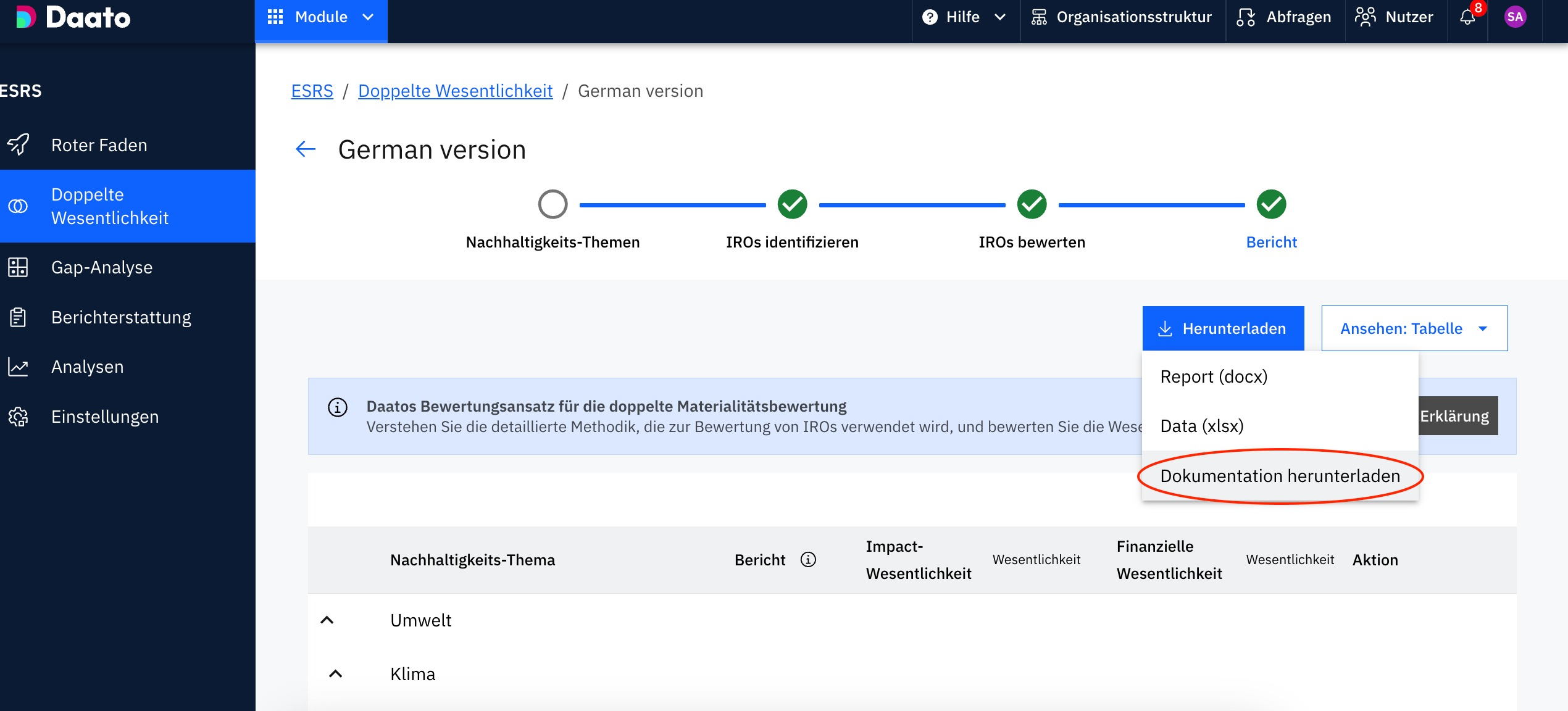Select the IROs identifizieren step checkmark
This screenshot has height=711, width=1568.
tap(792, 204)
